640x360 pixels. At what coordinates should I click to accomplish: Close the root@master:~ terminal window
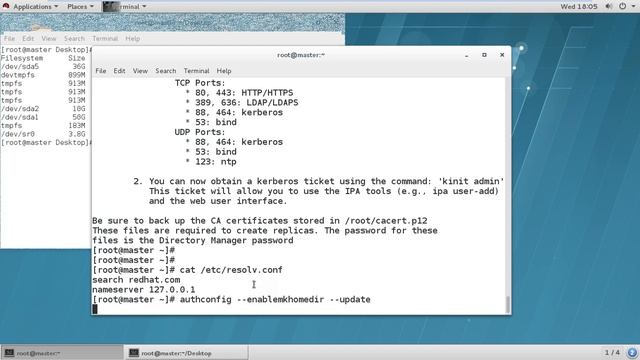(502, 55)
